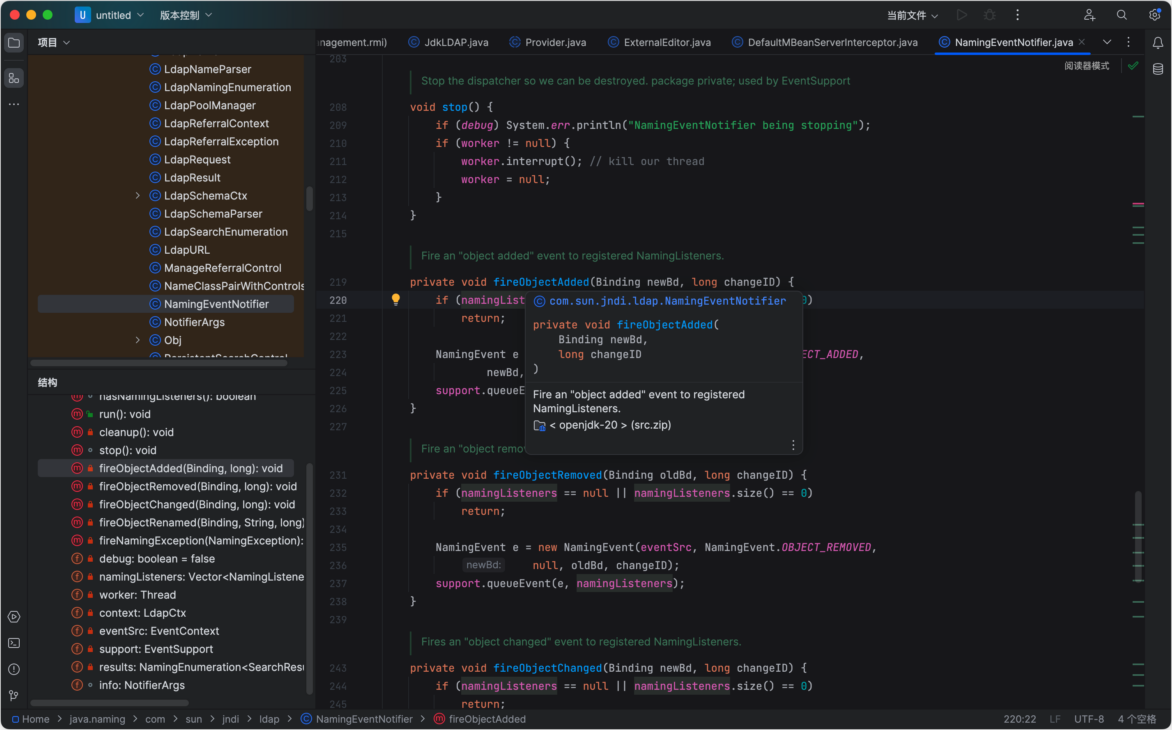
Task: Open the untitled project dropdown
Action: [110, 15]
